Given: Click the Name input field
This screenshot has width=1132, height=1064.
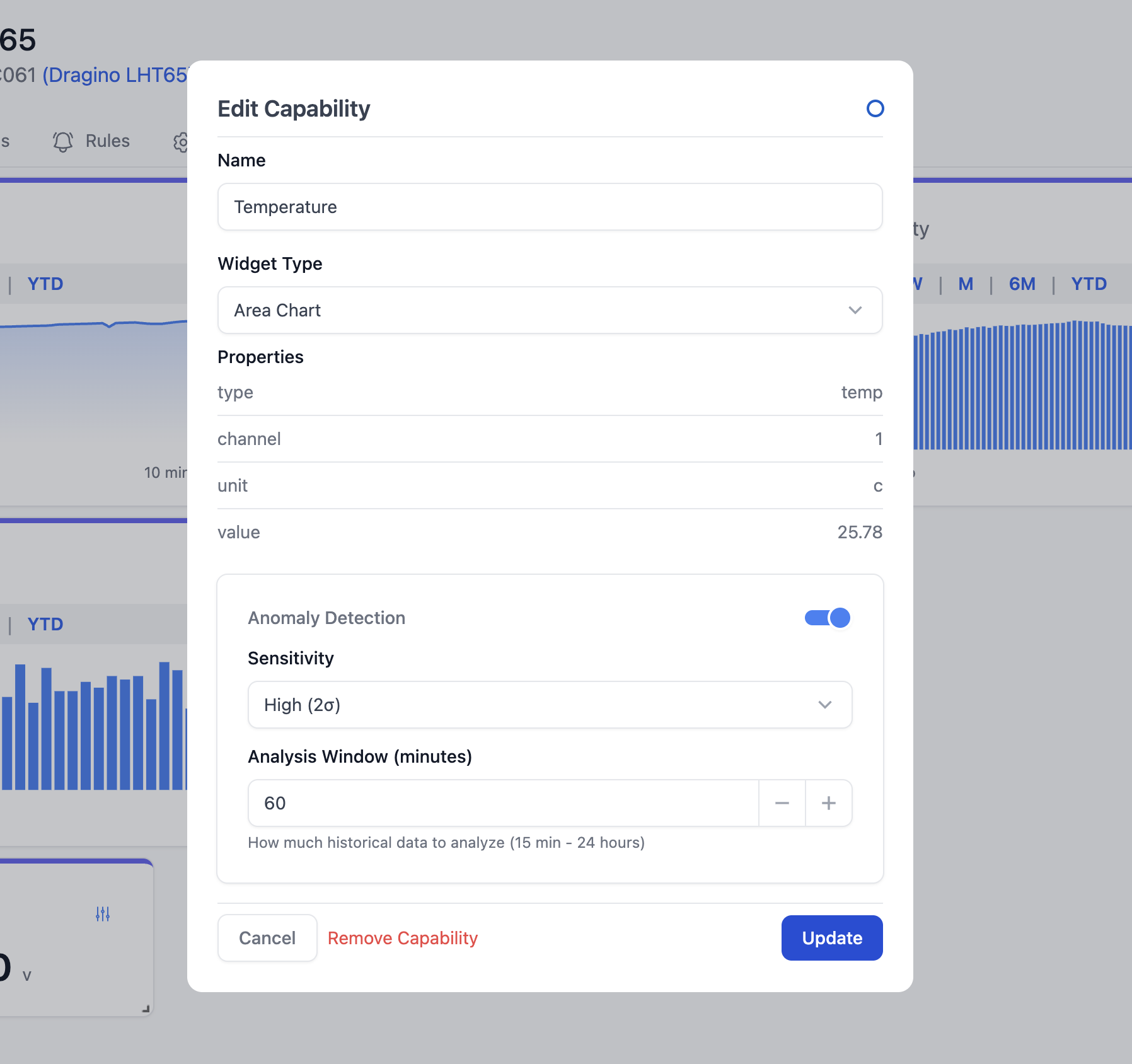Looking at the screenshot, I should tap(550, 207).
